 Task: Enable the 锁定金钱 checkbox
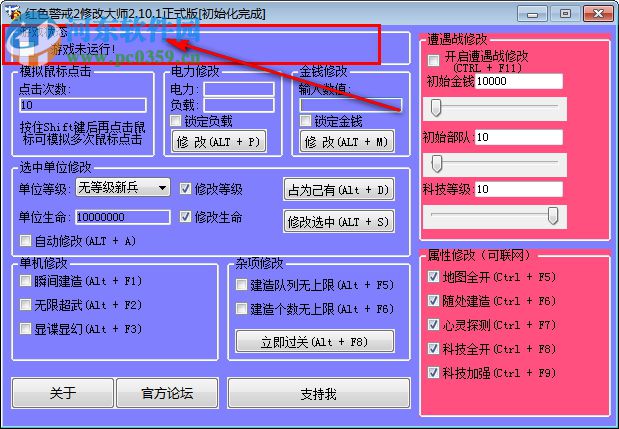[x=305, y=120]
